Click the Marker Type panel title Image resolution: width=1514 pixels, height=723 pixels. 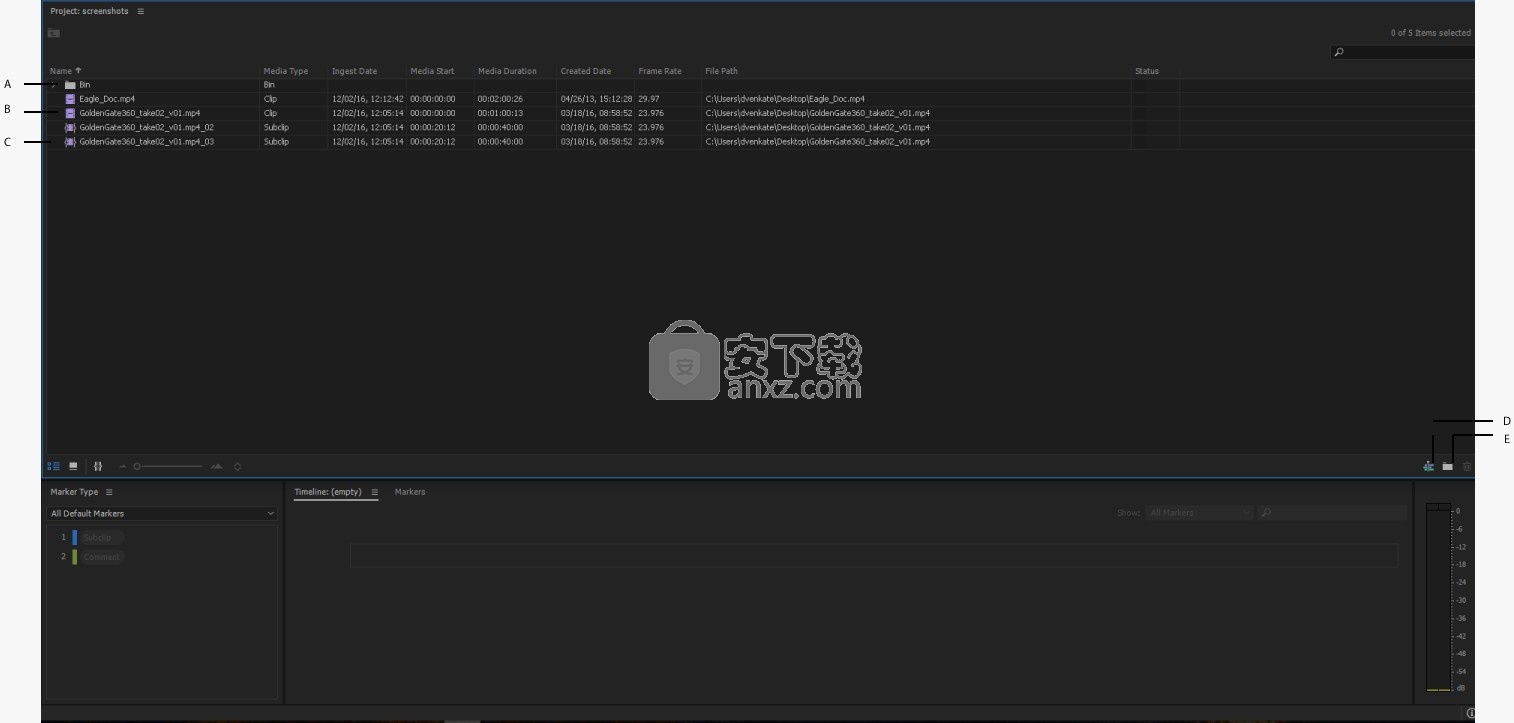[x=75, y=492]
